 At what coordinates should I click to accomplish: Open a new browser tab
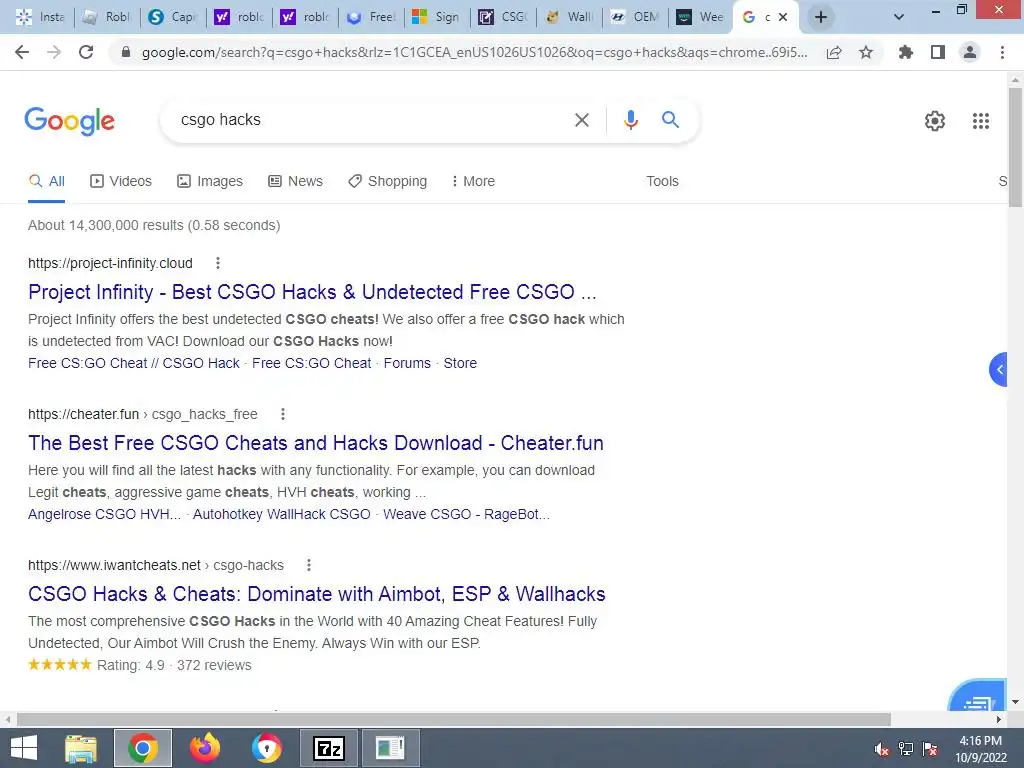tap(821, 17)
